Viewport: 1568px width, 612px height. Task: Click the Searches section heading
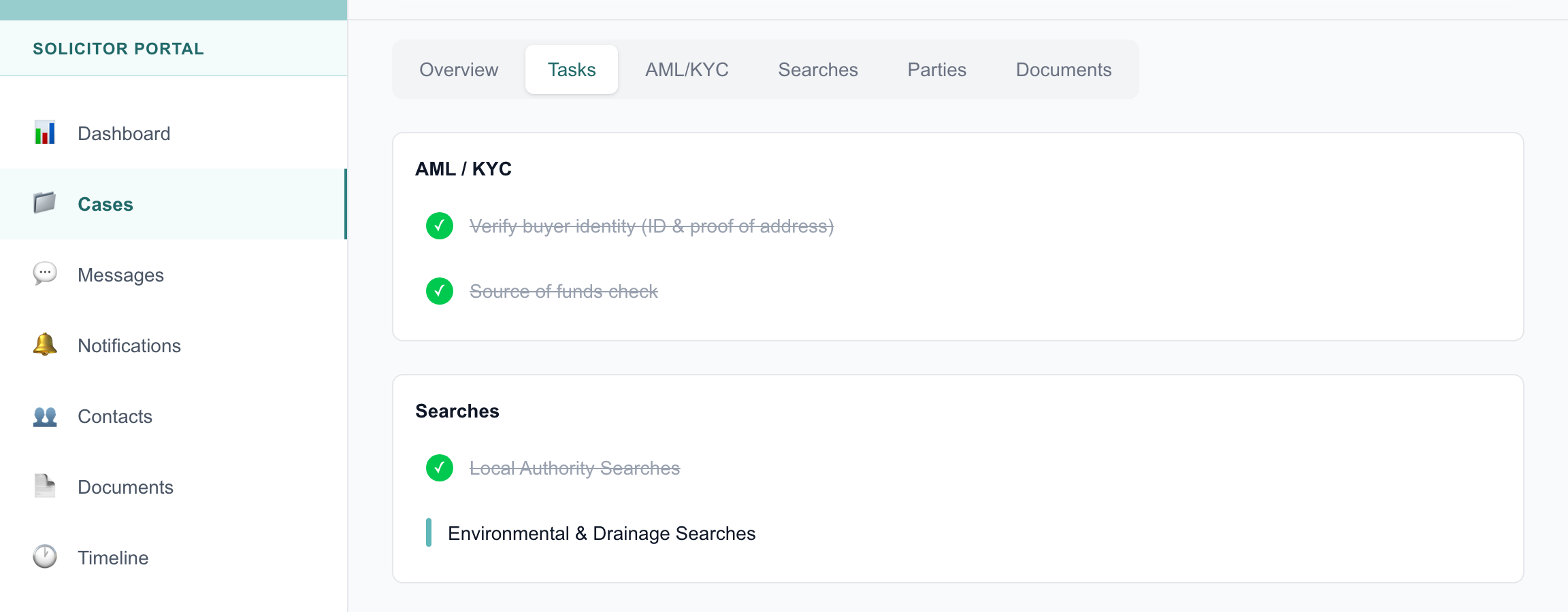coord(457,411)
